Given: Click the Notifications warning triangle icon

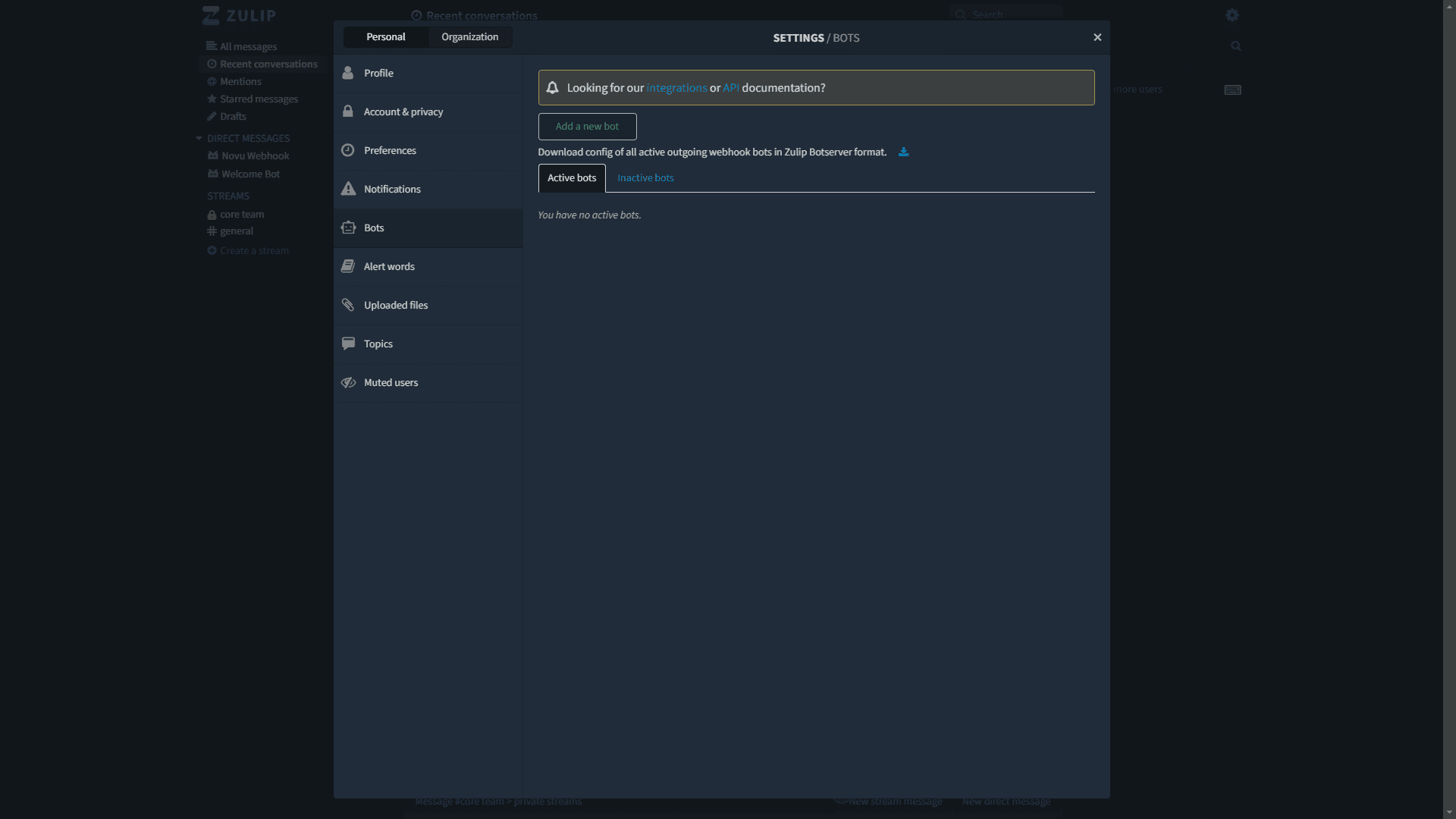Looking at the screenshot, I should point(348,189).
